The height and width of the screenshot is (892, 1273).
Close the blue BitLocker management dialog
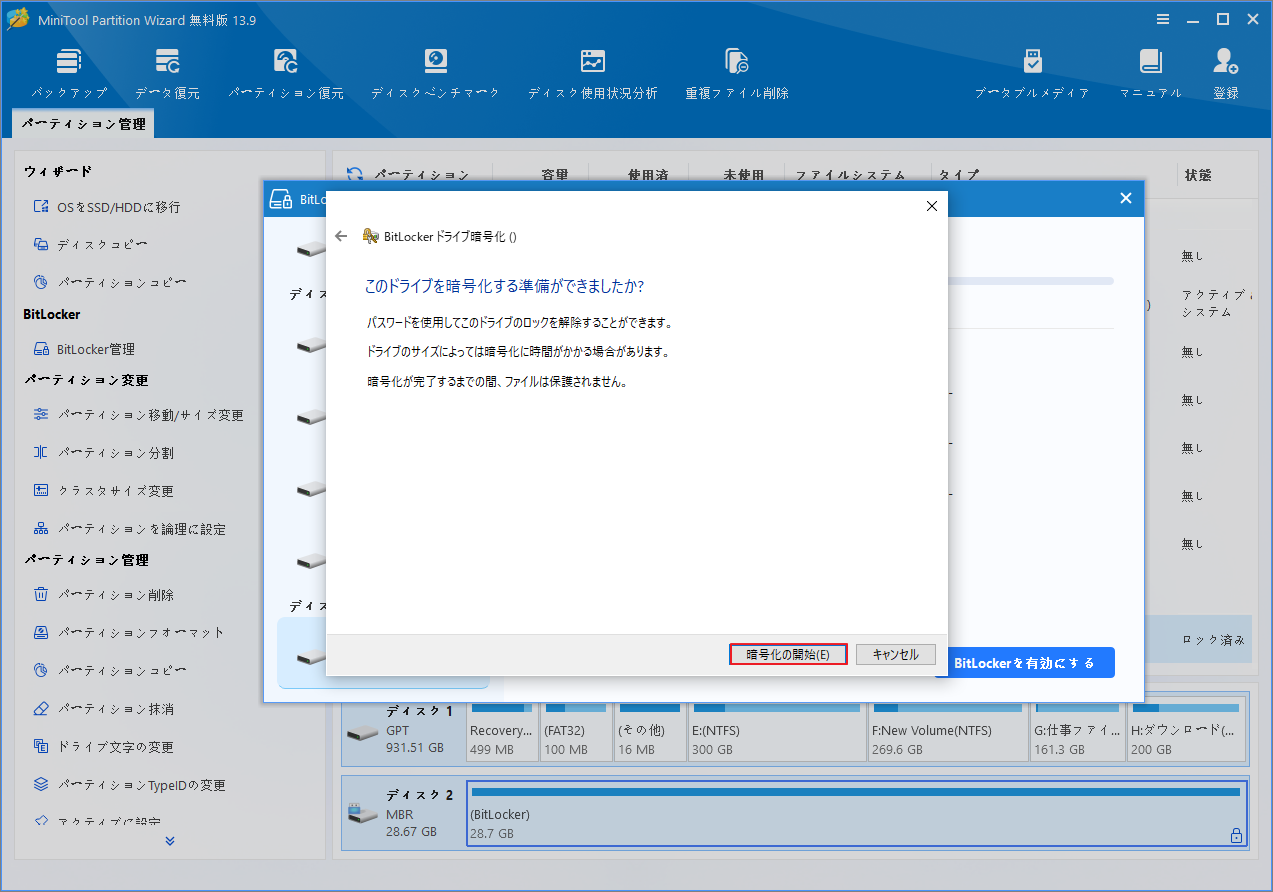pyautogui.click(x=1125, y=199)
